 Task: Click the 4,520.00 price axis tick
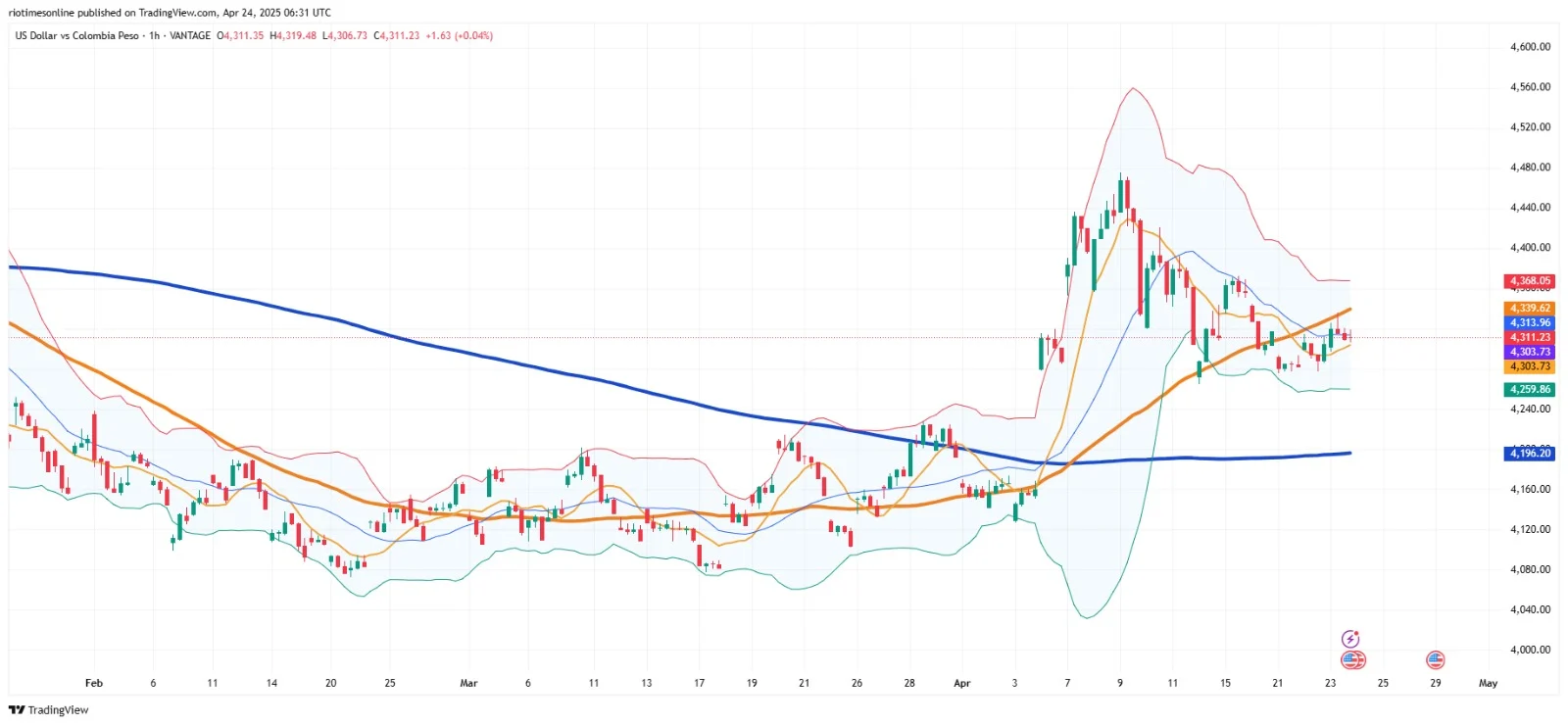tap(1530, 127)
